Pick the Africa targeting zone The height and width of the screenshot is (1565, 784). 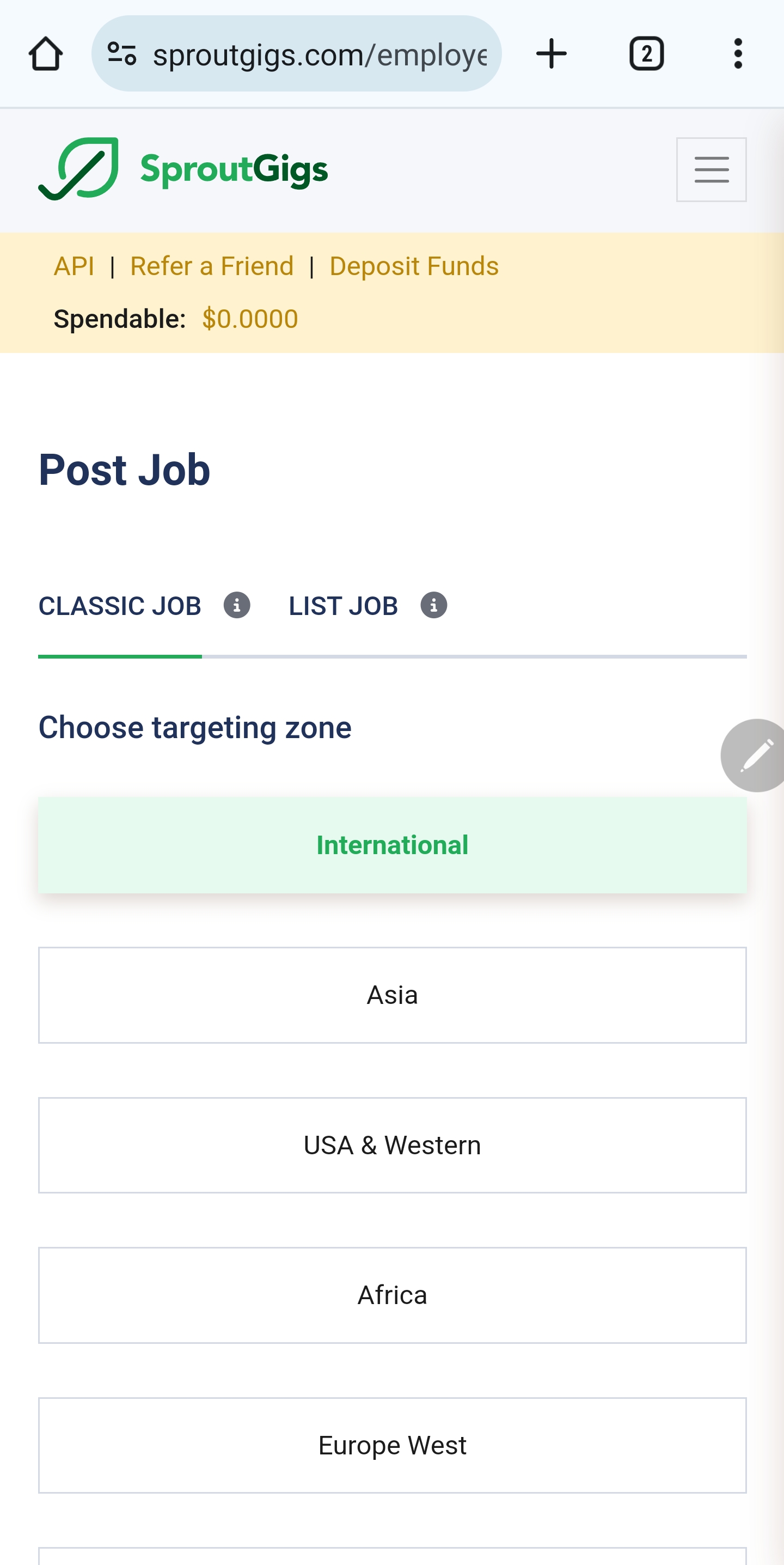coord(393,1295)
